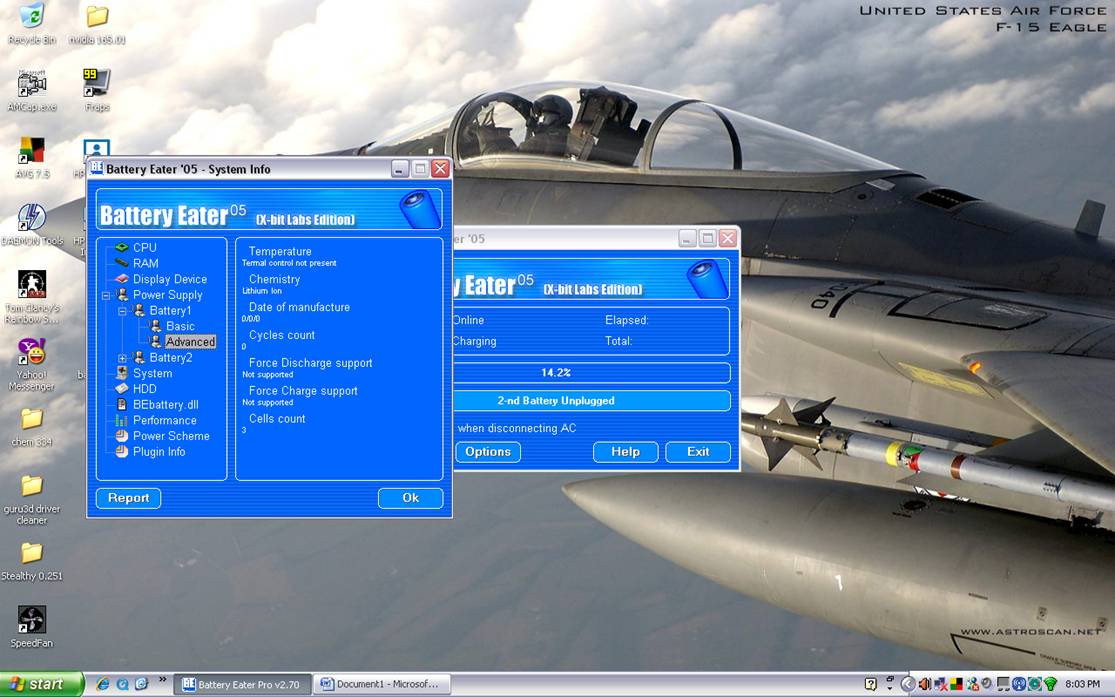1115x697 pixels.
Task: Click the Display Device icon in the tree
Action: pos(122,279)
